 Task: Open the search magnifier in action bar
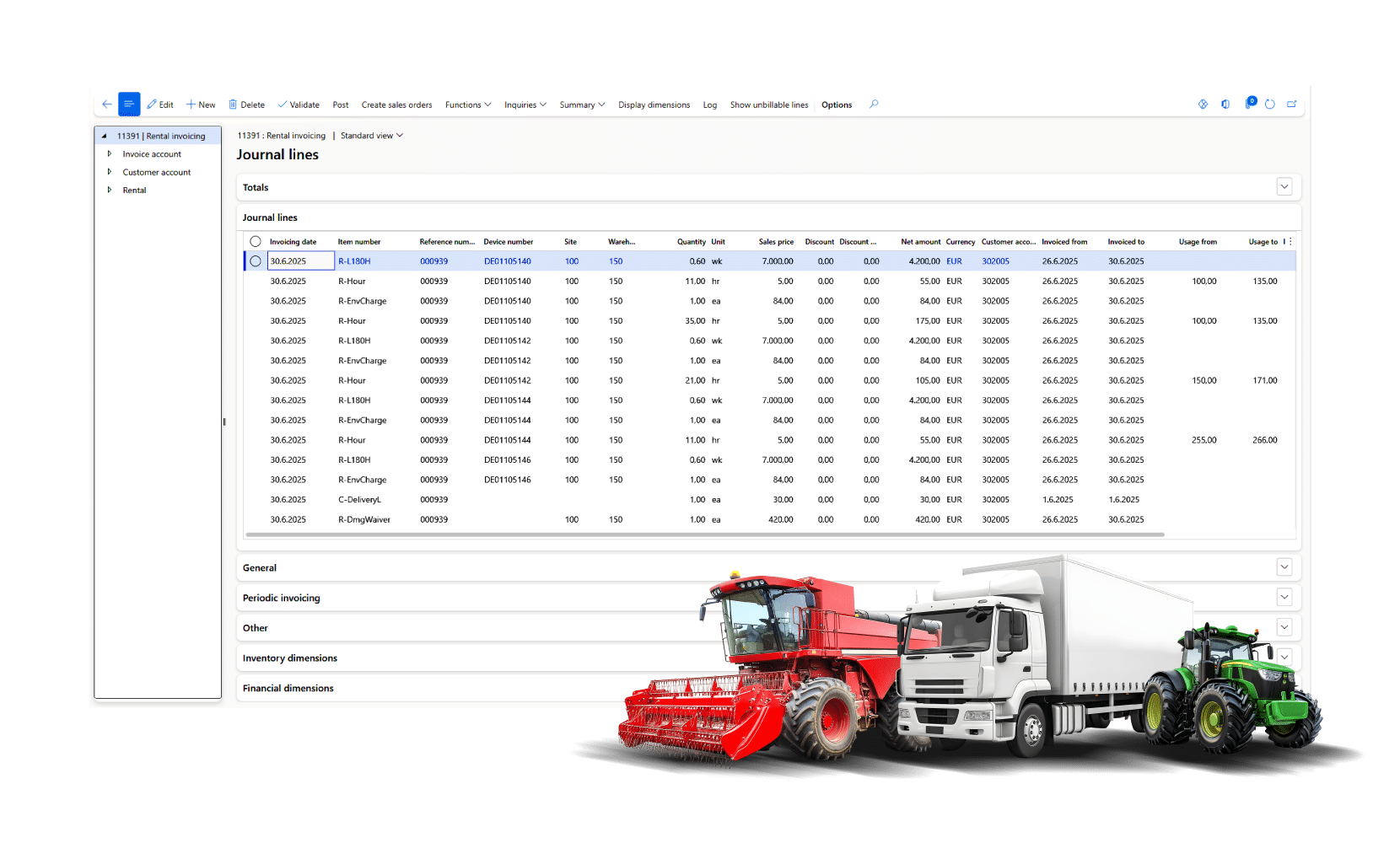[874, 105]
